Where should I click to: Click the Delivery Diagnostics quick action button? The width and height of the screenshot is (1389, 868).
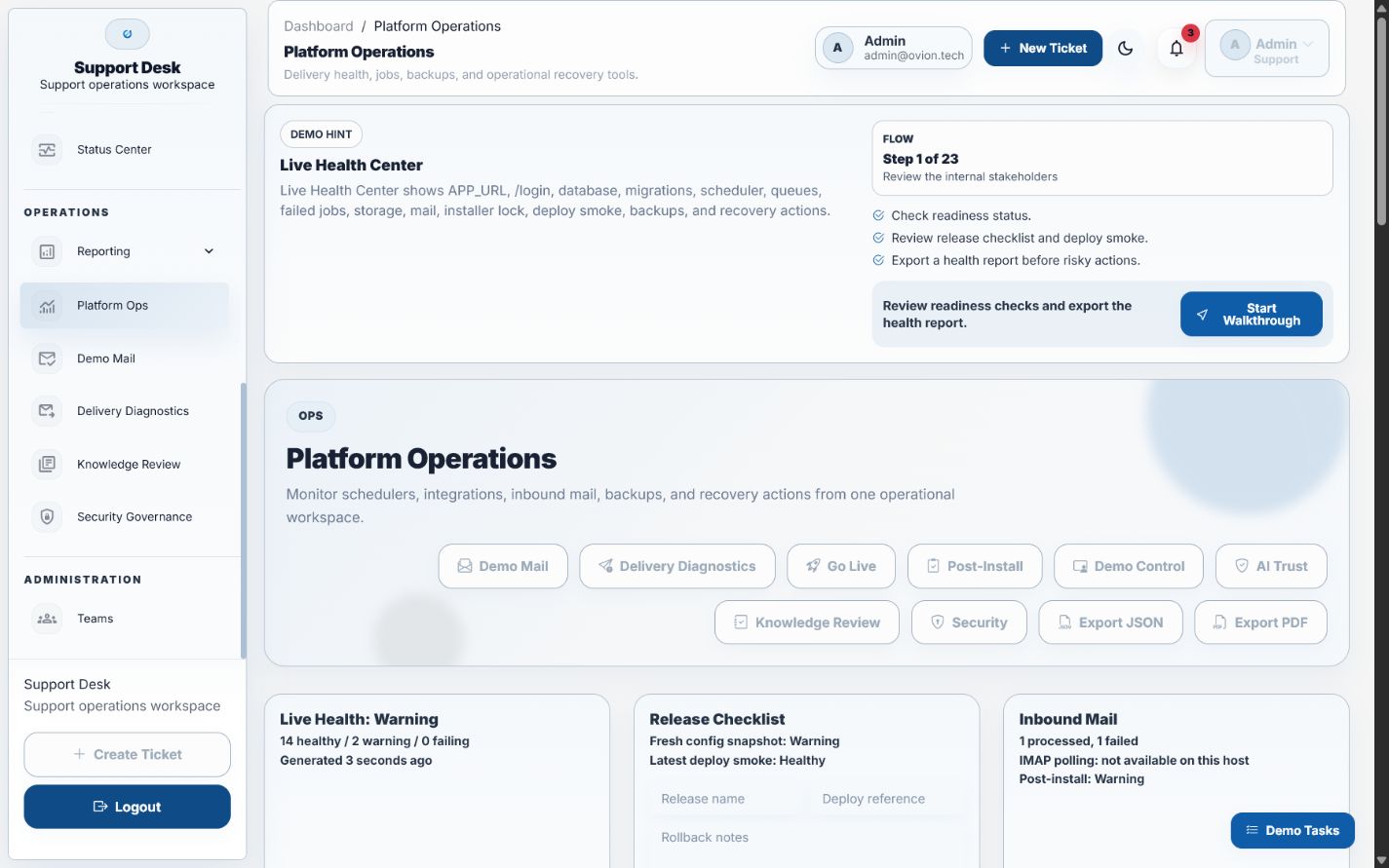point(677,566)
